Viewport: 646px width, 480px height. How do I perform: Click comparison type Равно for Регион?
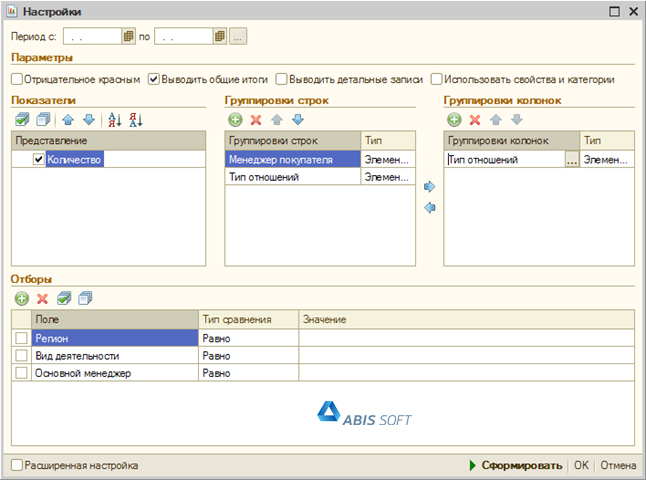click(248, 338)
